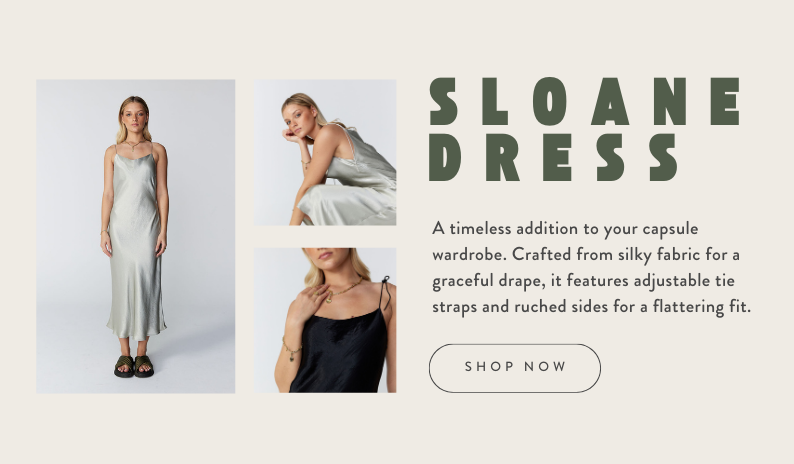Viewport: 794px width, 464px height.
Task: Click the hem of the standing silver dress
Action: point(136,330)
